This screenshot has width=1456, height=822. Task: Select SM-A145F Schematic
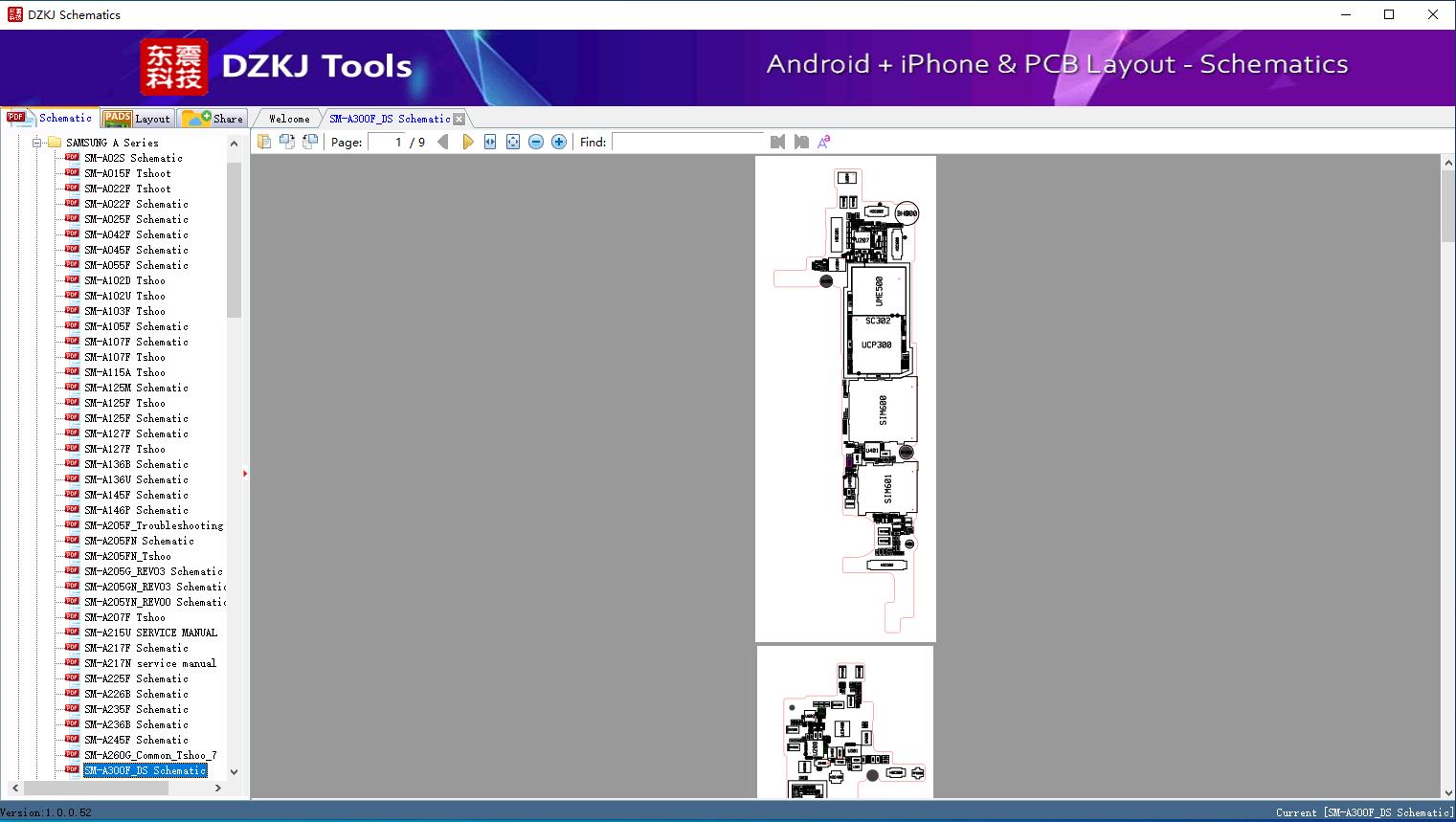pyautogui.click(x=136, y=495)
